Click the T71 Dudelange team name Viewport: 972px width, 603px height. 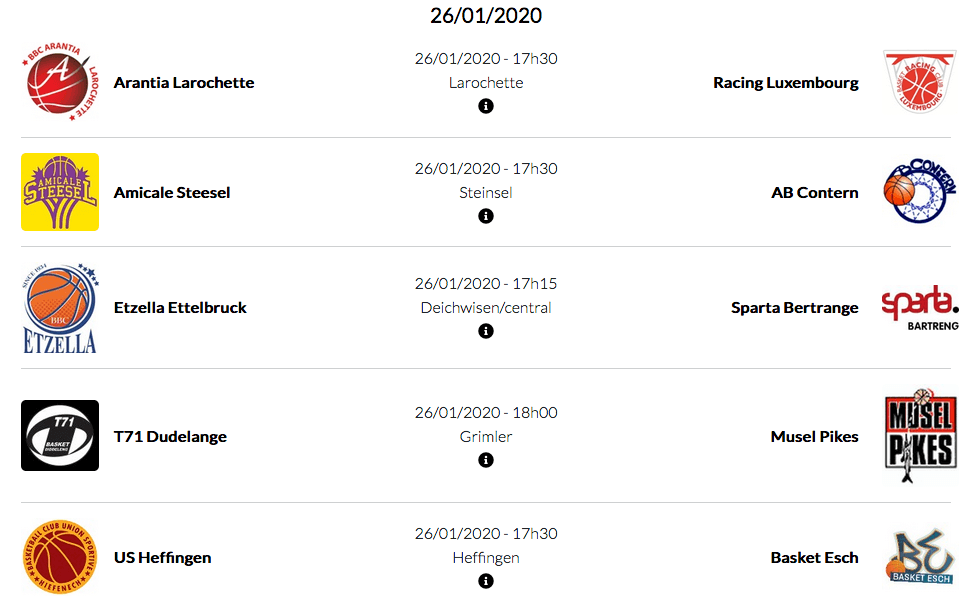coord(170,437)
